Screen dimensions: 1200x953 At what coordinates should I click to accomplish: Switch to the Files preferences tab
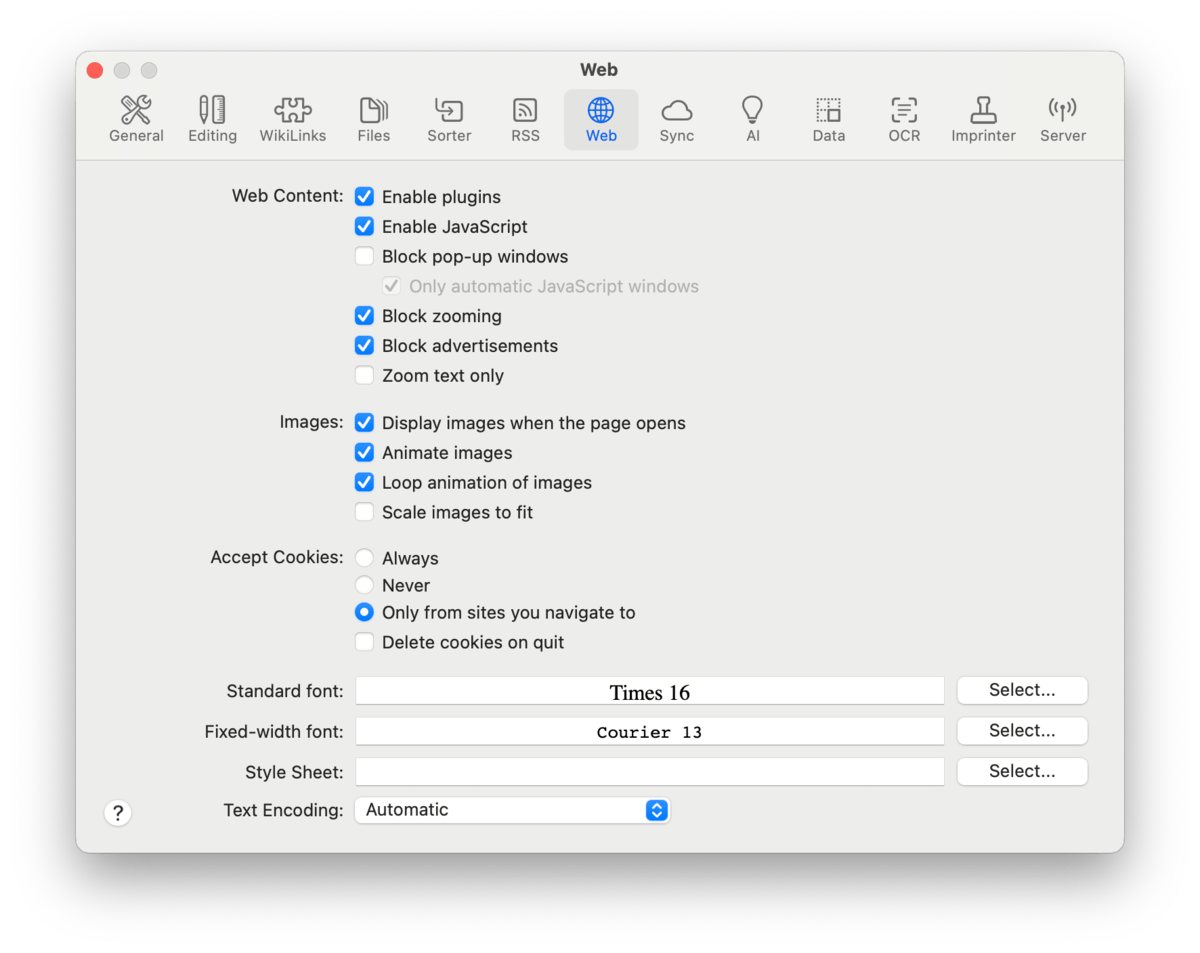click(373, 119)
